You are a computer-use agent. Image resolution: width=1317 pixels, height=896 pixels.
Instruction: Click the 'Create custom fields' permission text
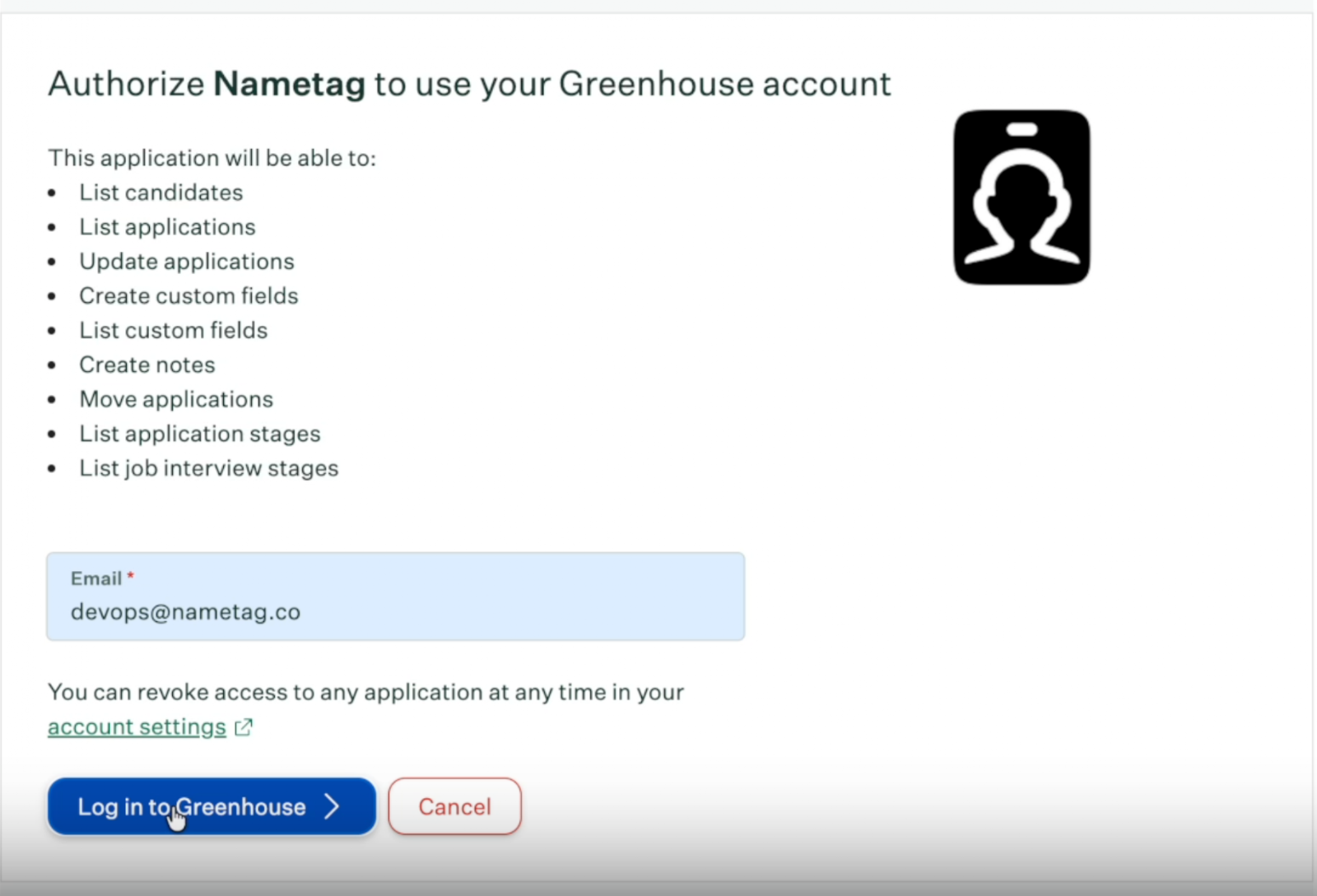click(x=188, y=296)
